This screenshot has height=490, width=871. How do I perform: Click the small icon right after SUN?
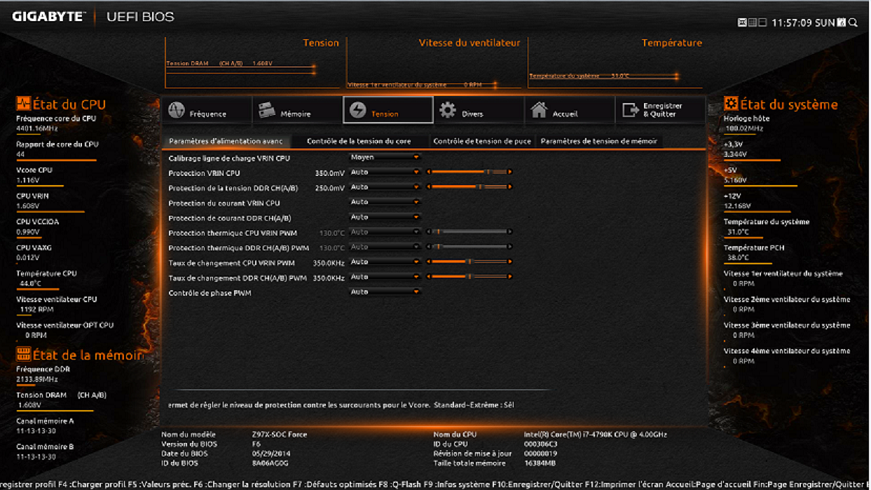click(842, 22)
